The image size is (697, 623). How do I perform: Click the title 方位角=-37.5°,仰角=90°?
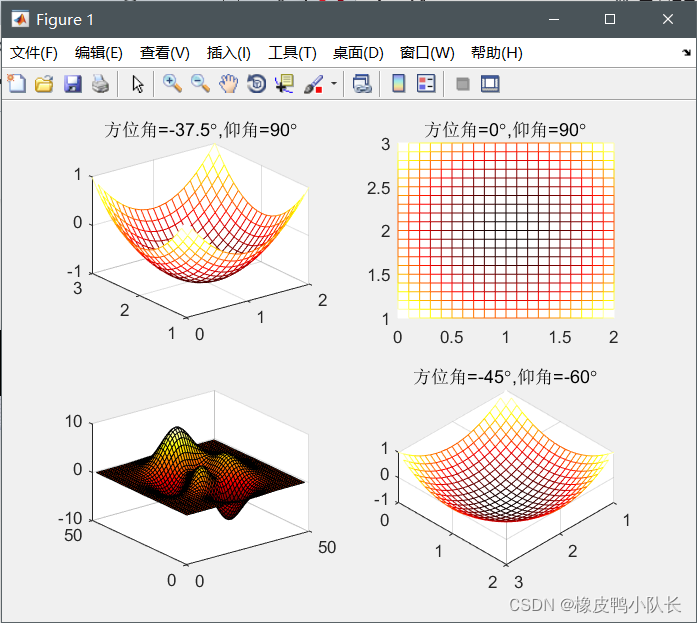tap(200, 130)
